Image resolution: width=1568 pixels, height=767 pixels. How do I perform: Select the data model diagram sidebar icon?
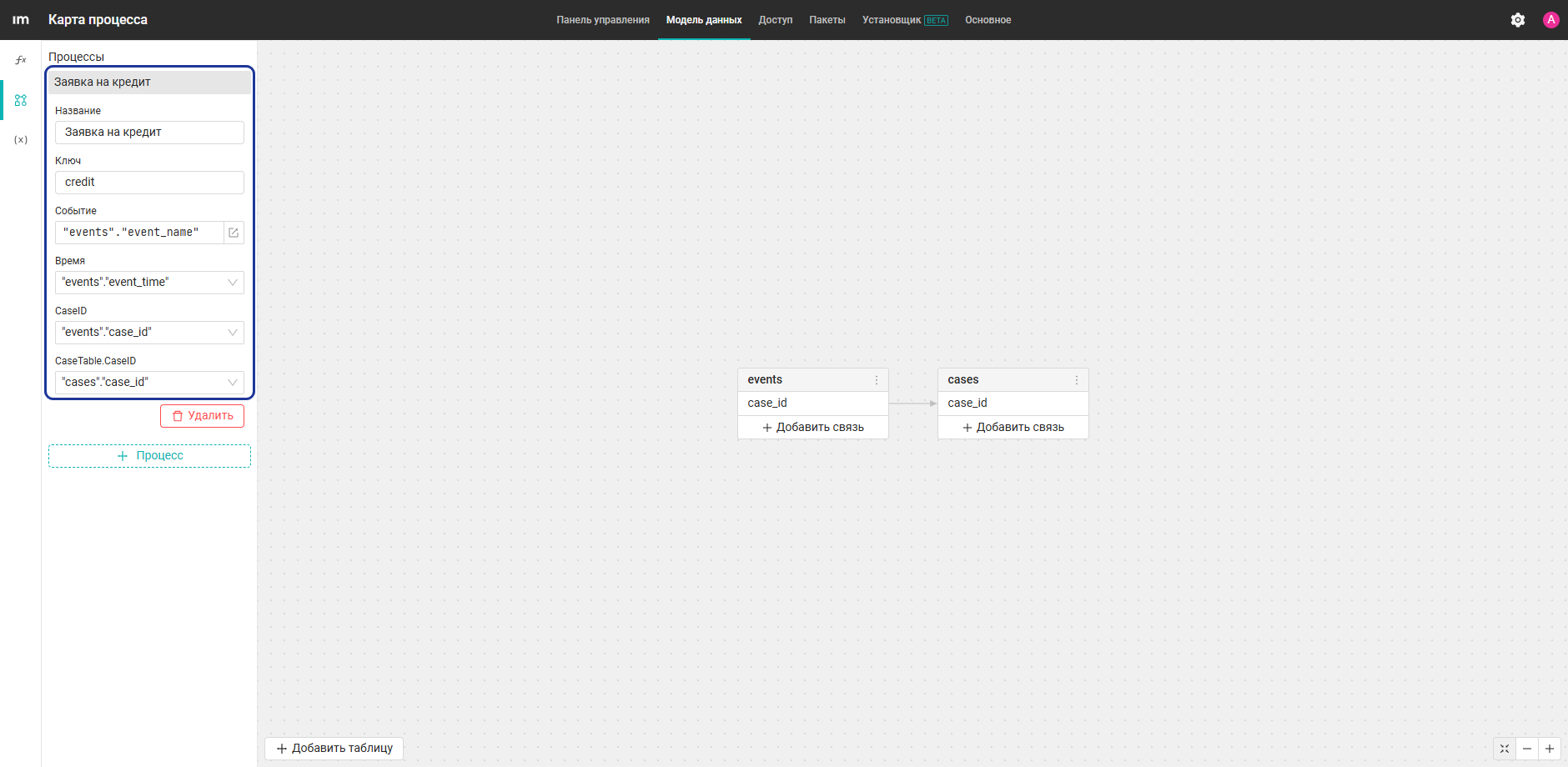pos(21,100)
